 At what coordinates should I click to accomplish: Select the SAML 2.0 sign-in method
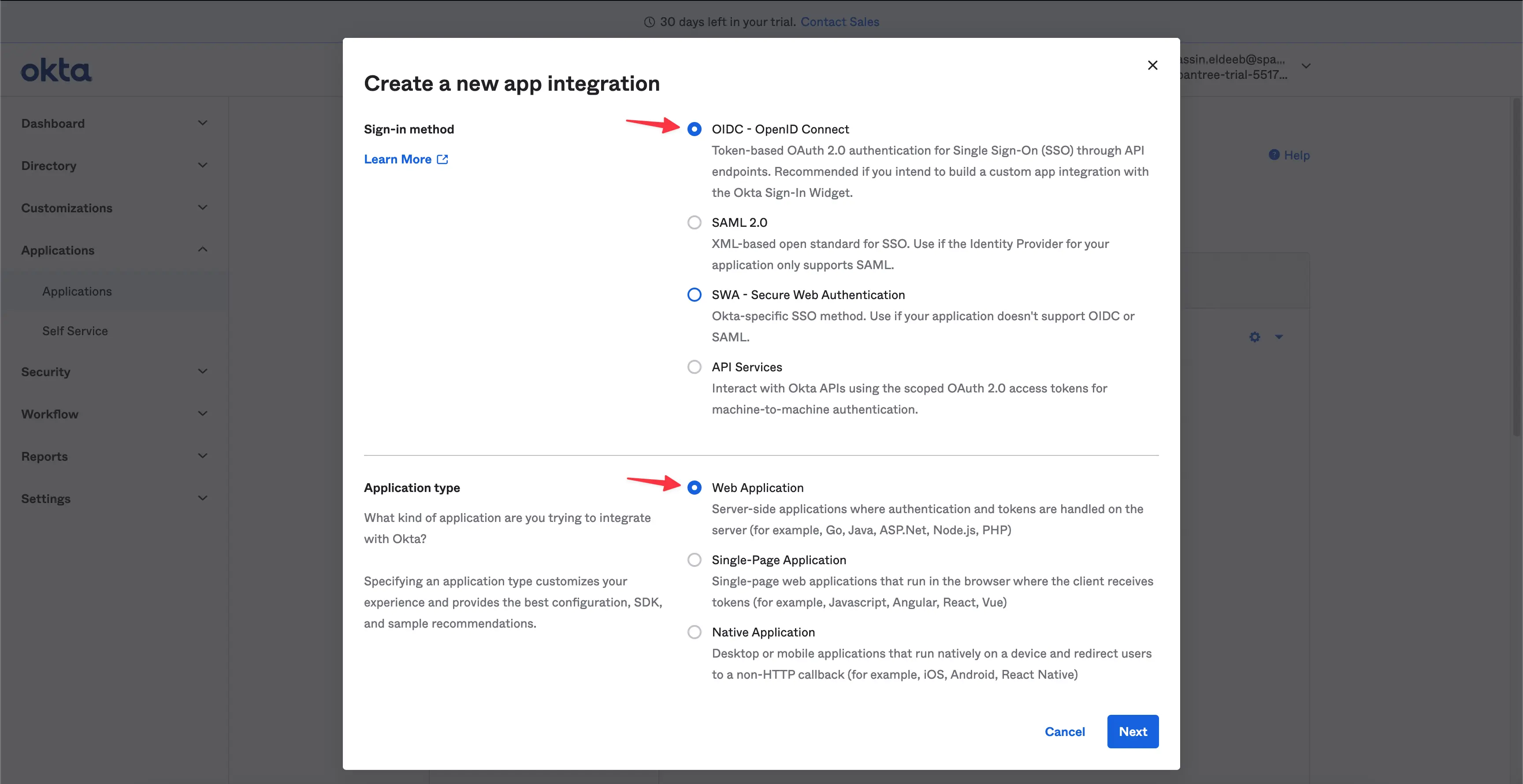tap(694, 222)
